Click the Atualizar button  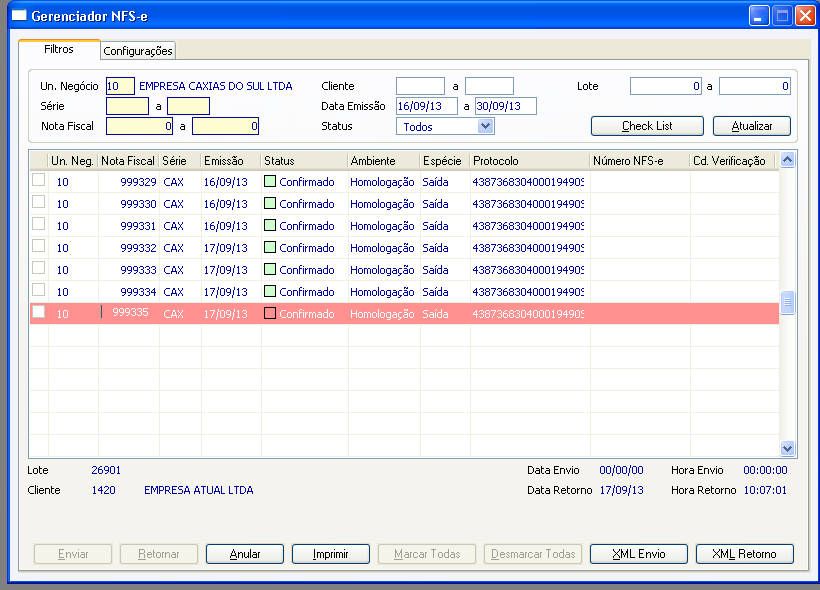click(751, 126)
